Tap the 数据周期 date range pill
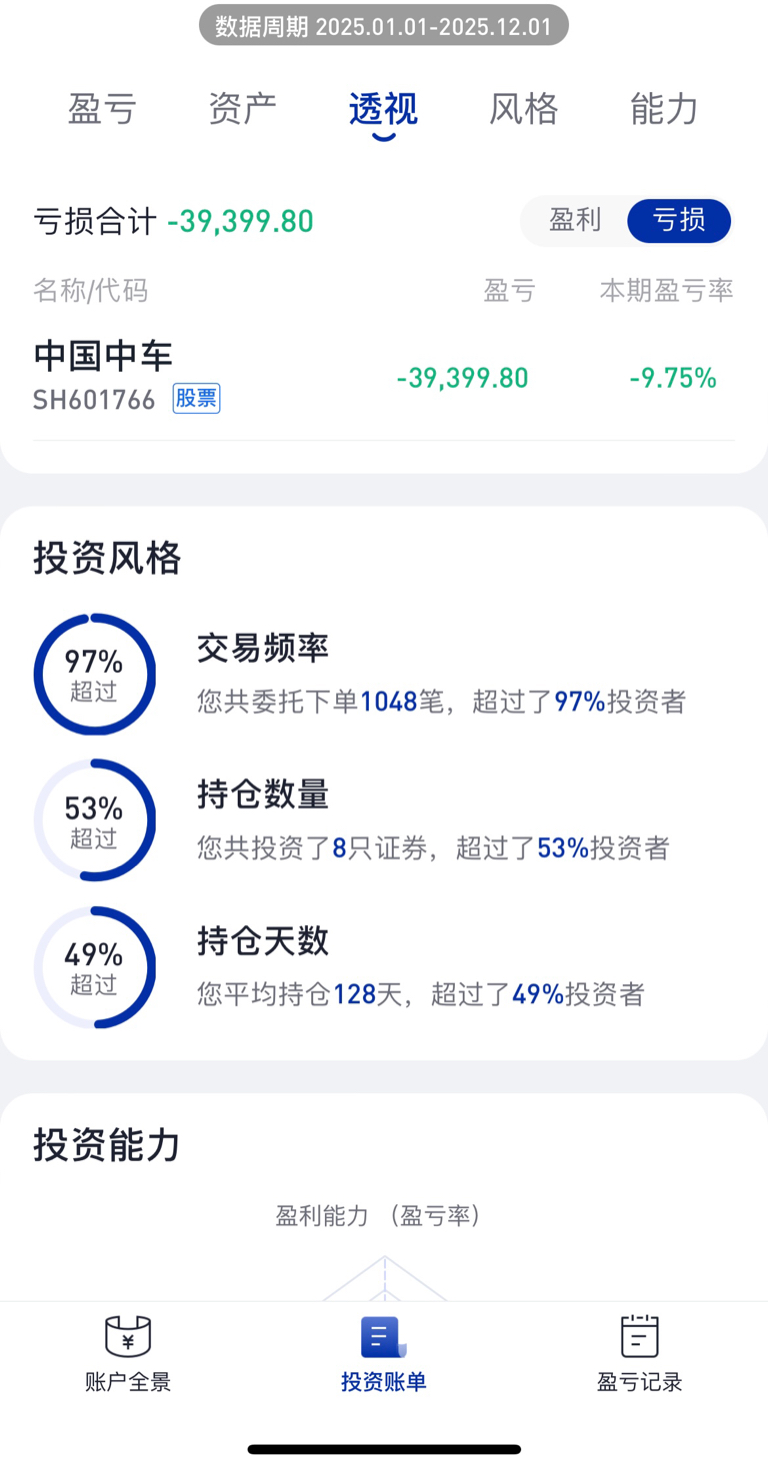Viewport: 768px width, 1470px height. pyautogui.click(x=384, y=26)
